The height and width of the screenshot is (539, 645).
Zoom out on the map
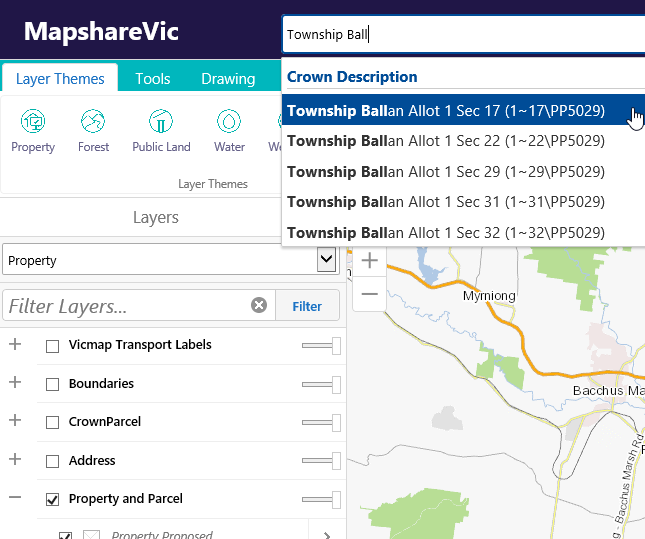coord(369,294)
